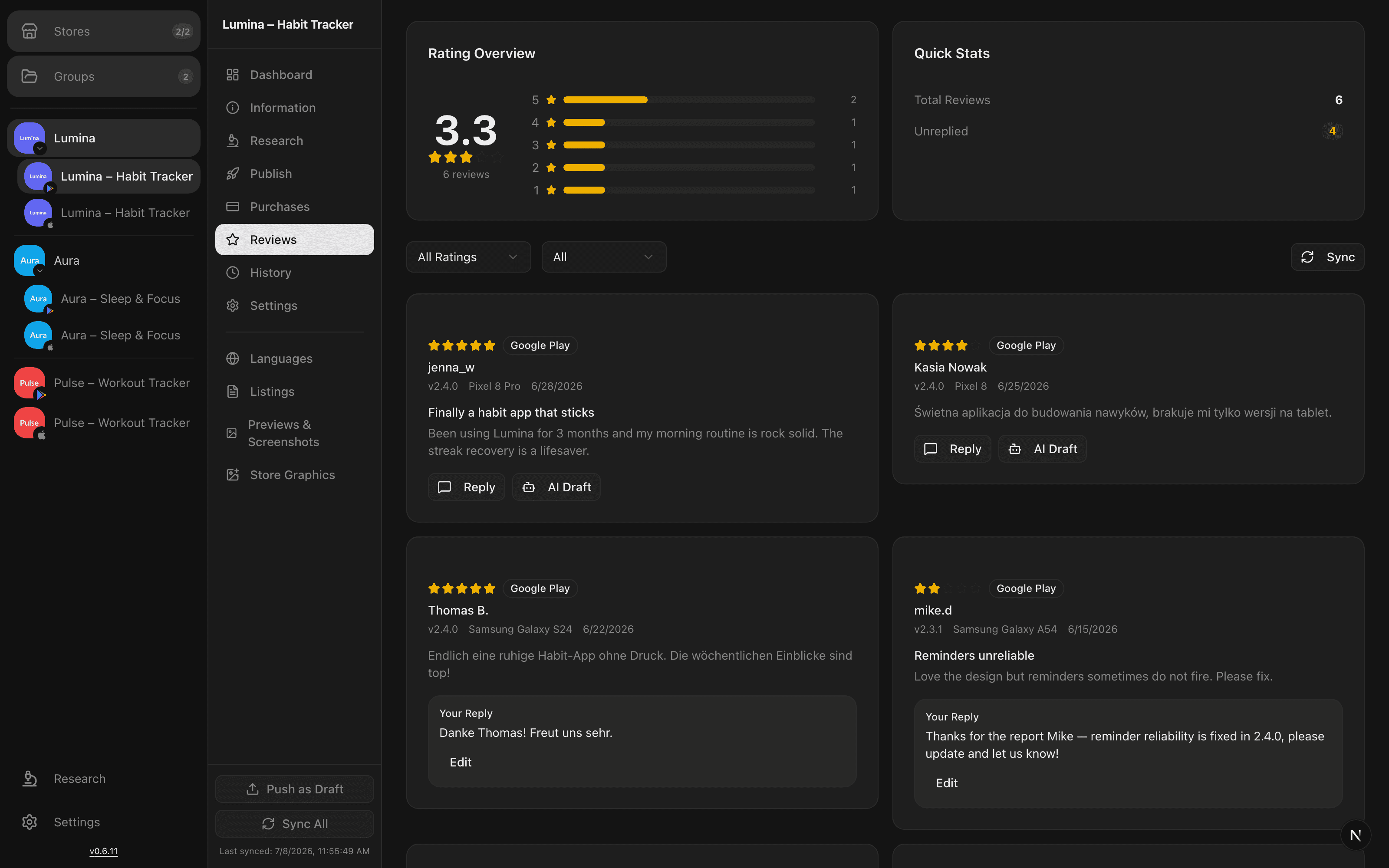
Task: Generate AI Draft for Kasia Nowak's review
Action: pyautogui.click(x=1042, y=449)
